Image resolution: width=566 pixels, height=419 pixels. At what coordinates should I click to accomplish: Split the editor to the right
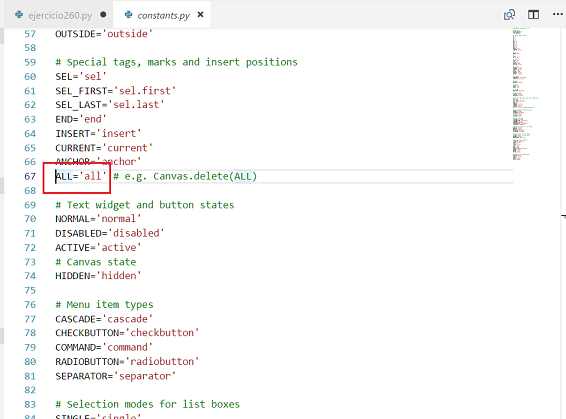click(534, 15)
